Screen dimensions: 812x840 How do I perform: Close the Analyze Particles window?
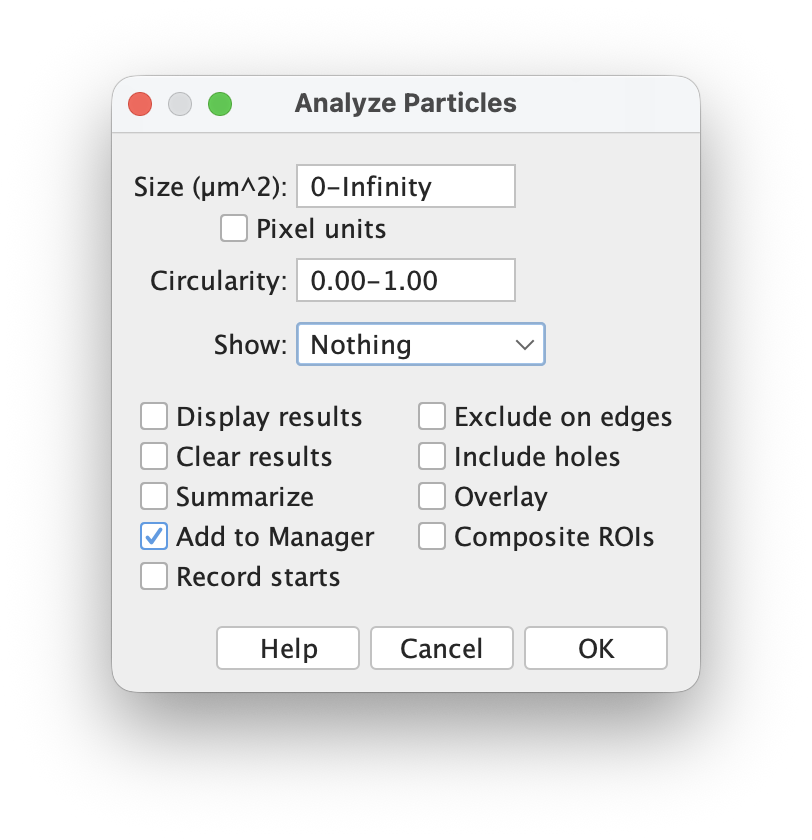(140, 104)
